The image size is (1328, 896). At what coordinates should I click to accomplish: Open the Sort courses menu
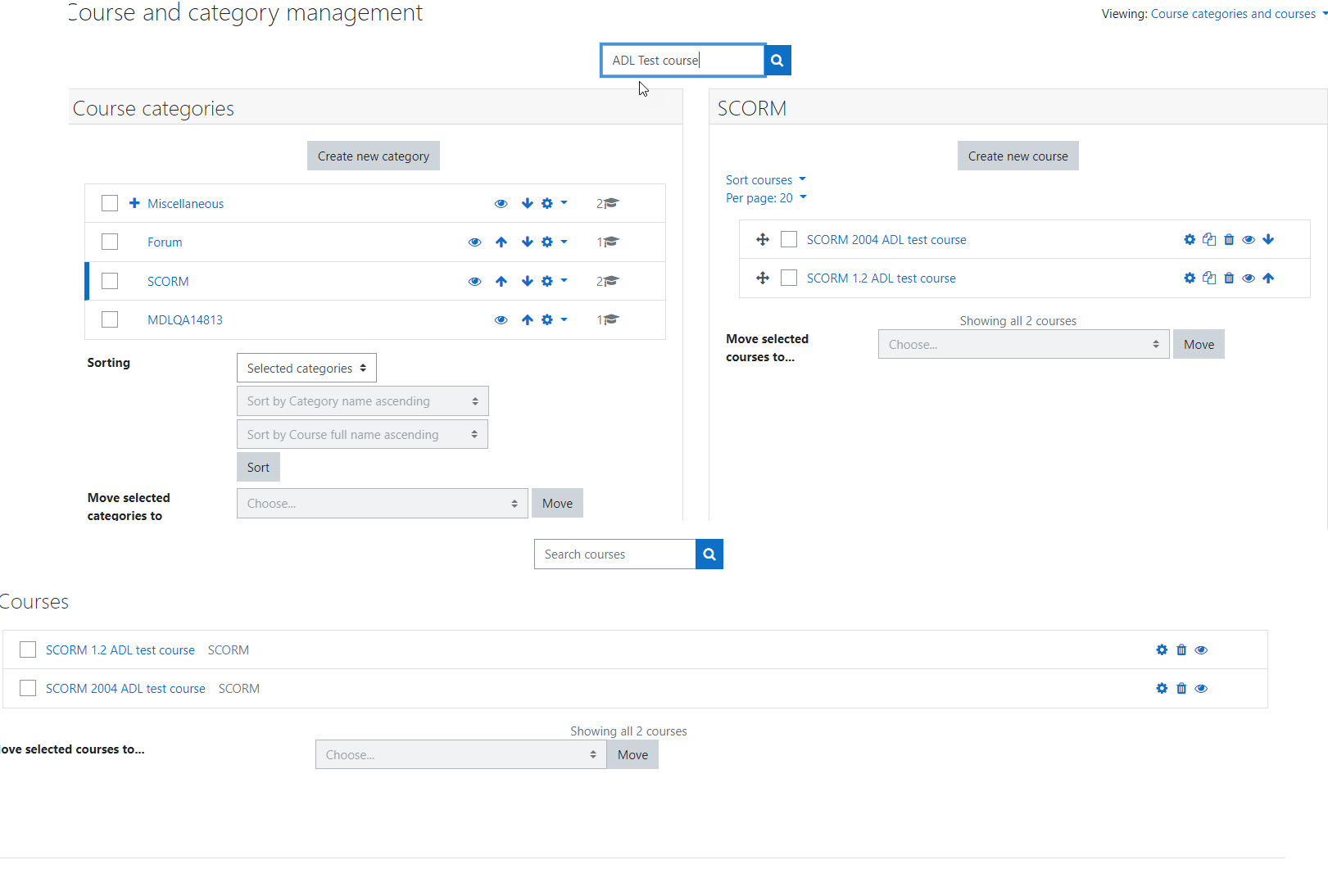[765, 179]
